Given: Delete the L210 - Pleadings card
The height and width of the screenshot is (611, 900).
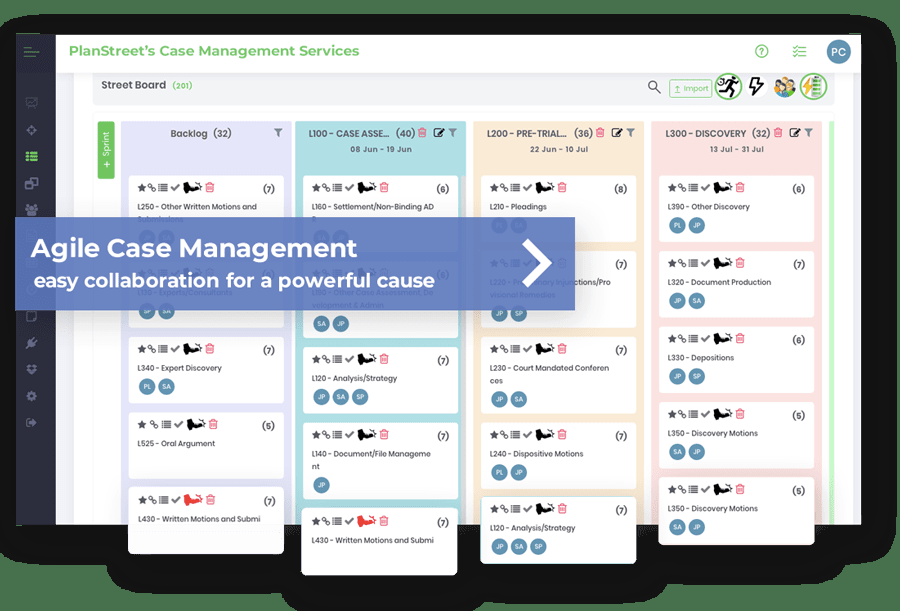Looking at the screenshot, I should pyautogui.click(x=562, y=187).
